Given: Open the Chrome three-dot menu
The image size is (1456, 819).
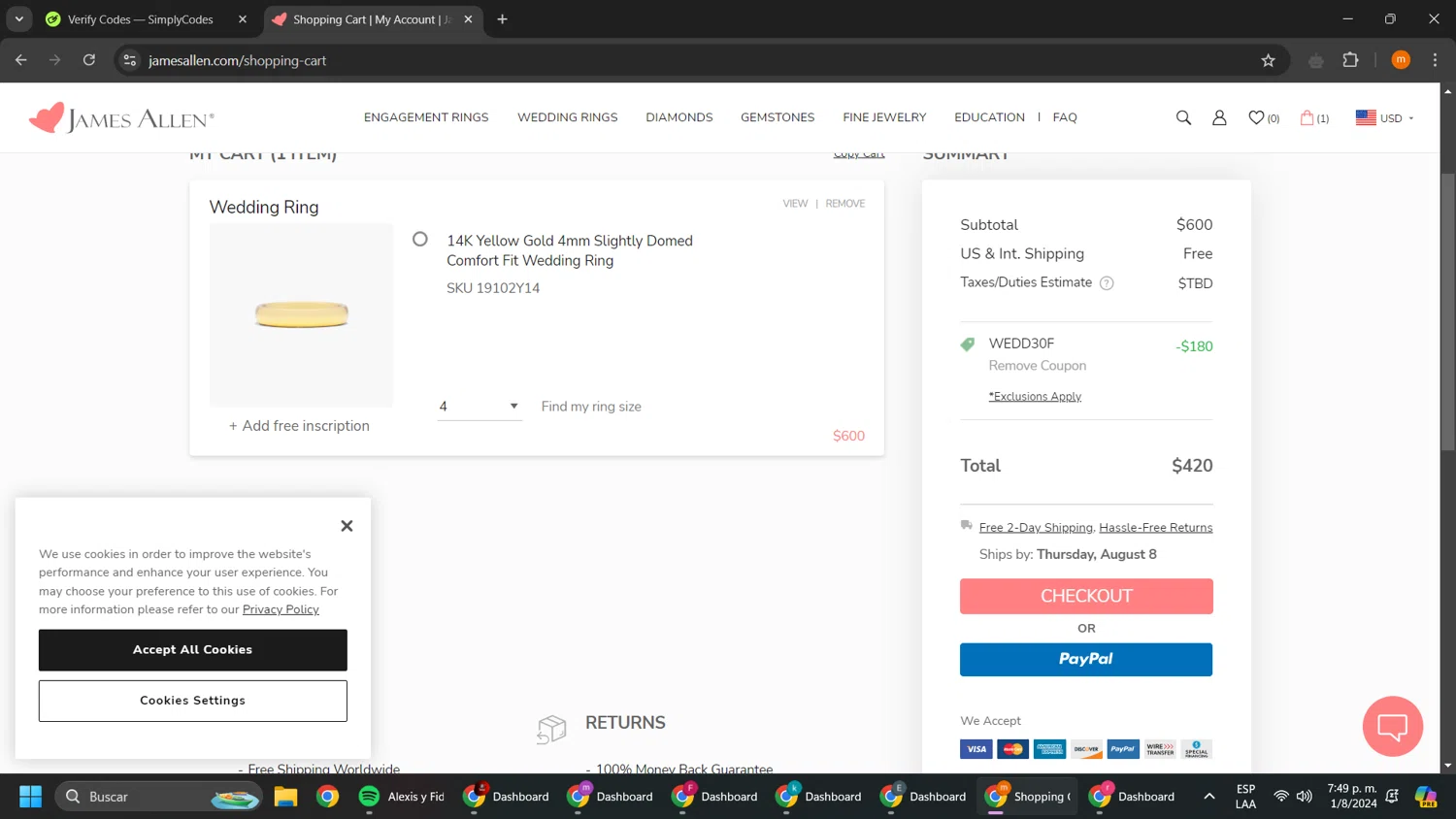Looking at the screenshot, I should click(x=1435, y=60).
